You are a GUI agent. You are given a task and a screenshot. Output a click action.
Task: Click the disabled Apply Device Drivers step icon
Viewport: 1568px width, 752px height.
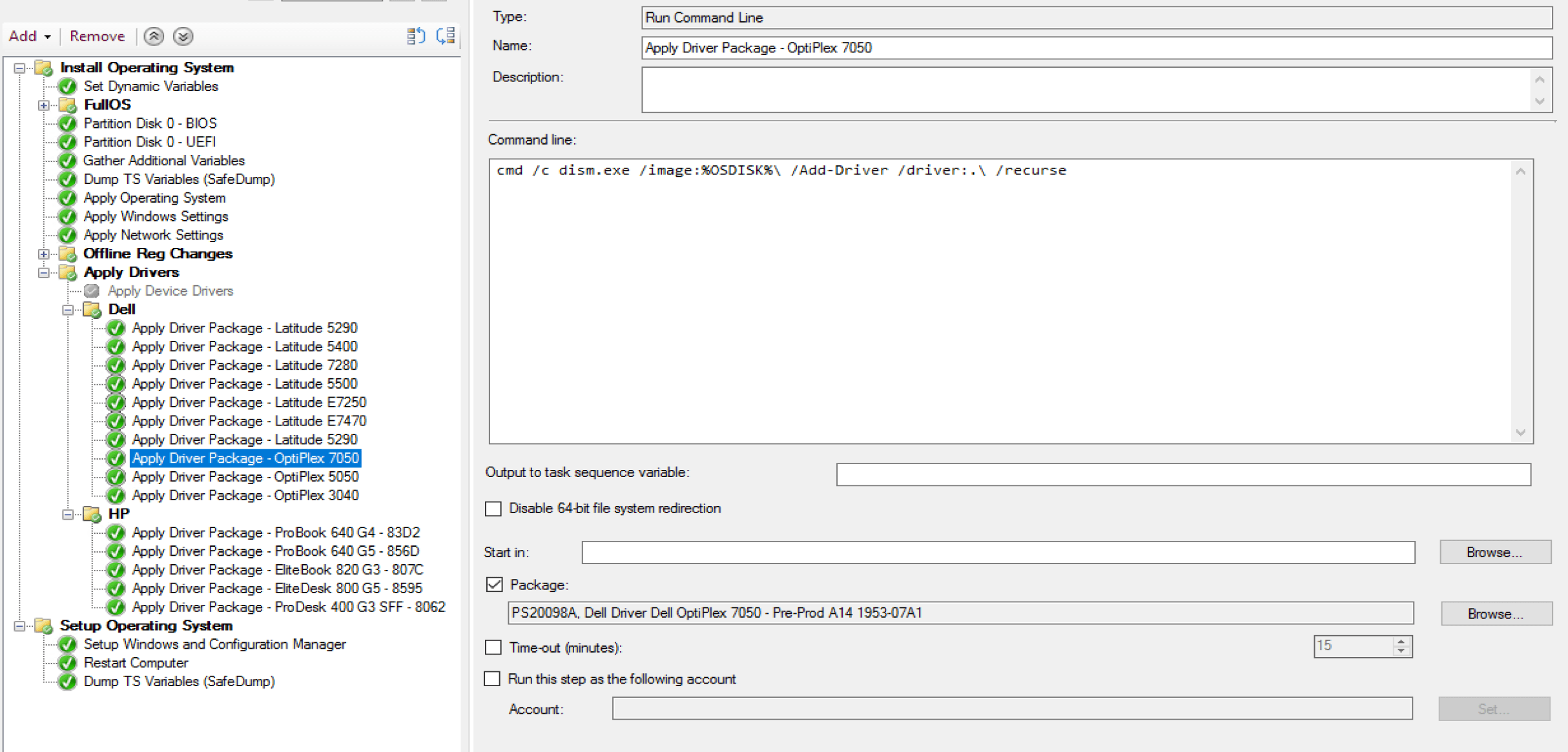tap(92, 291)
